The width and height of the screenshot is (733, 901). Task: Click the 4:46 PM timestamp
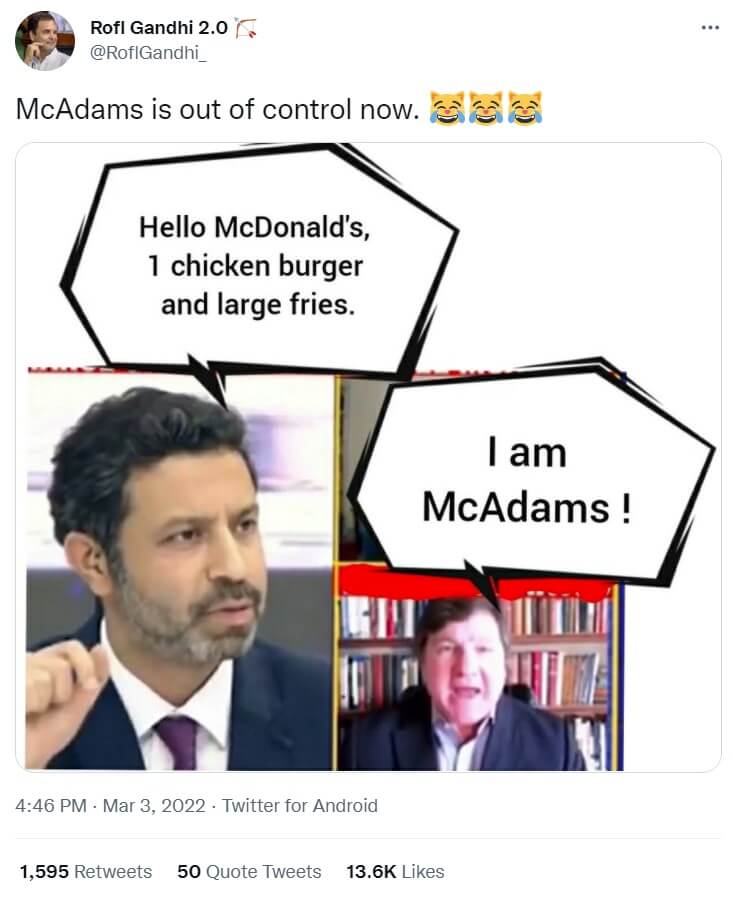[x=51, y=806]
